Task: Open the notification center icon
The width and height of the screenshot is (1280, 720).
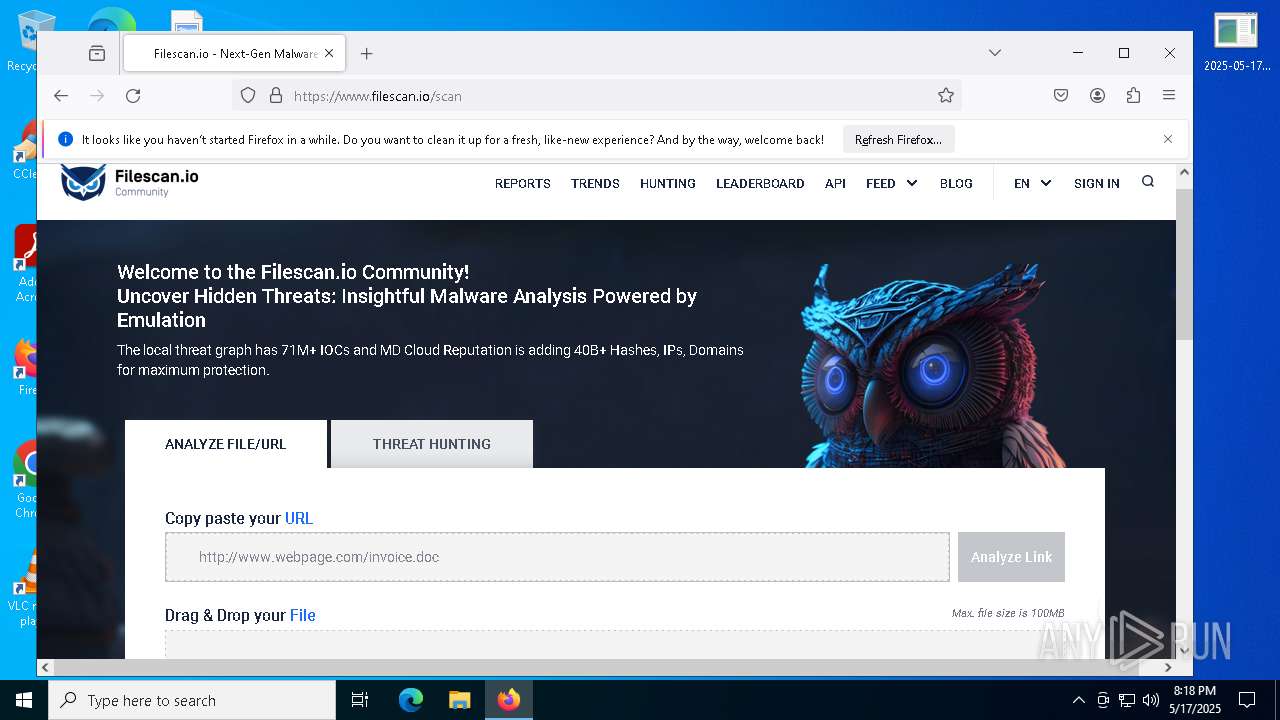Action: tap(1247, 700)
